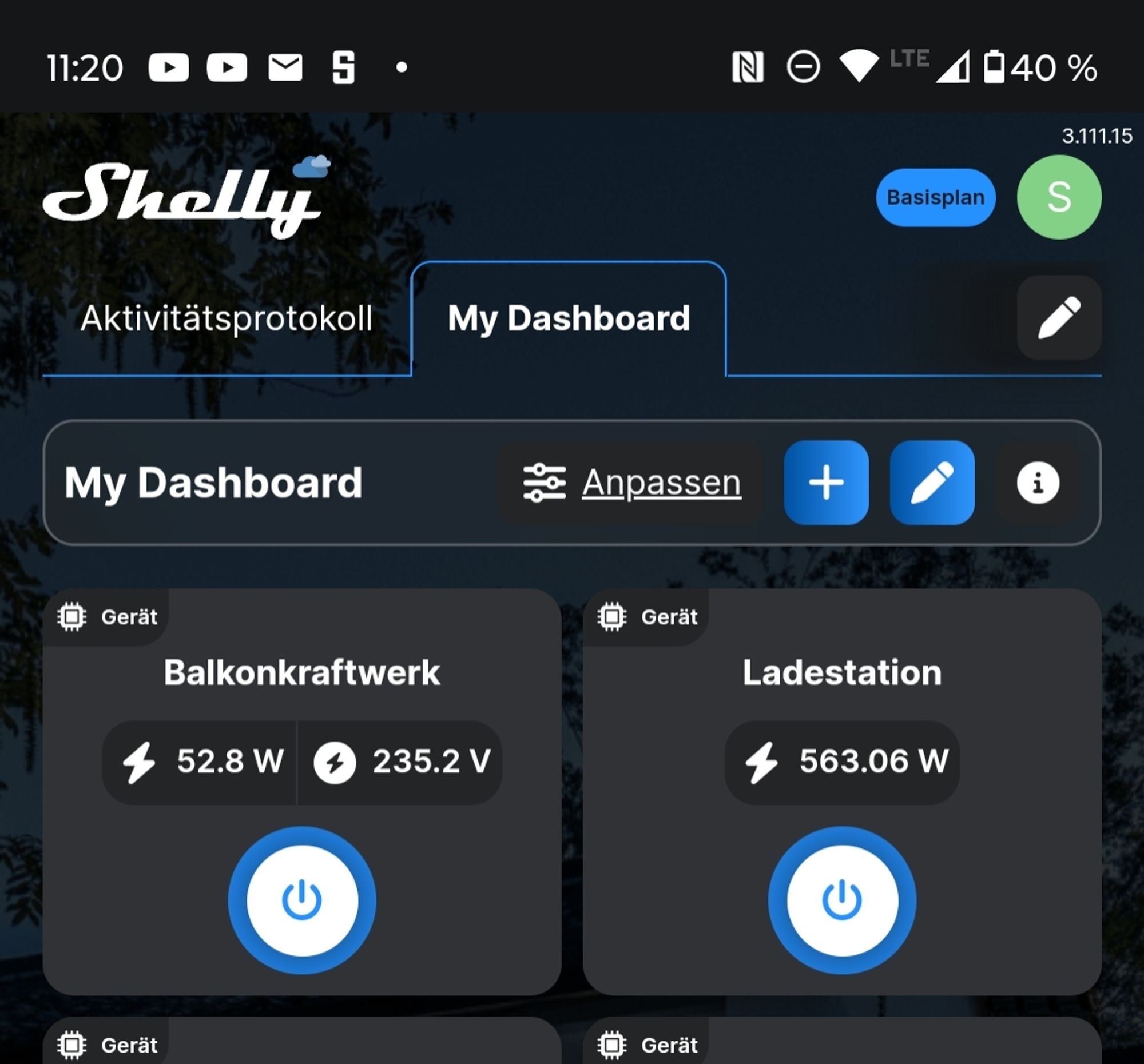Click the blue plus icon to add device
This screenshot has width=1144, height=1064.
click(826, 483)
